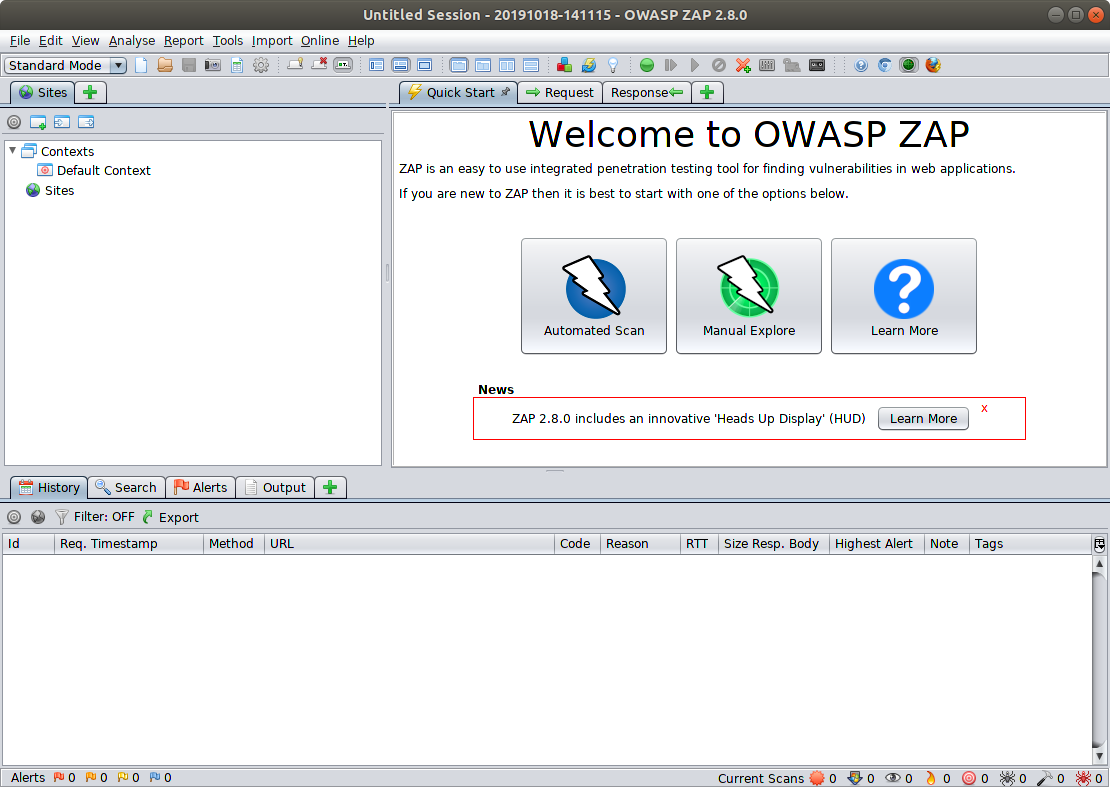Image resolution: width=1110 pixels, height=788 pixels.
Task: Click the pin icon on Quick Start tab
Action: pos(505,92)
